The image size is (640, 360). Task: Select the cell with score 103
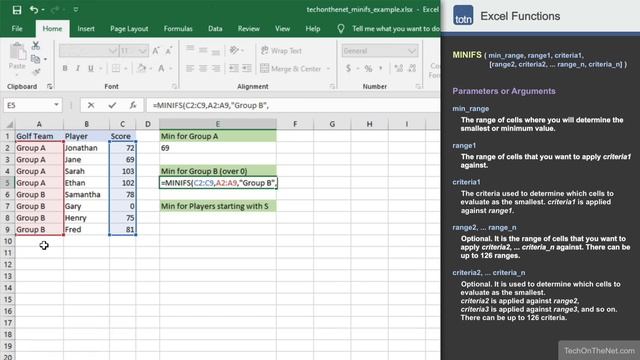pyautogui.click(x=122, y=171)
